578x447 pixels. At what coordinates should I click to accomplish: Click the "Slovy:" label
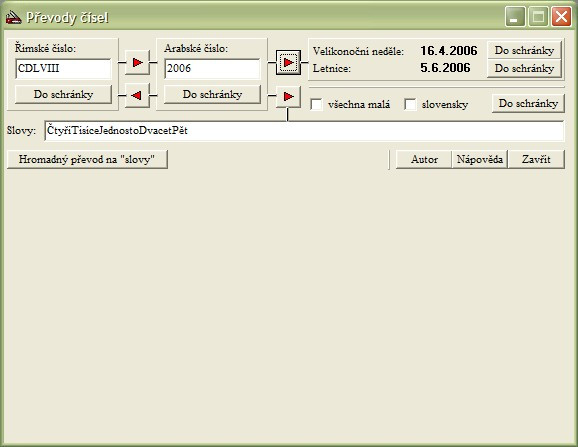tap(21, 130)
